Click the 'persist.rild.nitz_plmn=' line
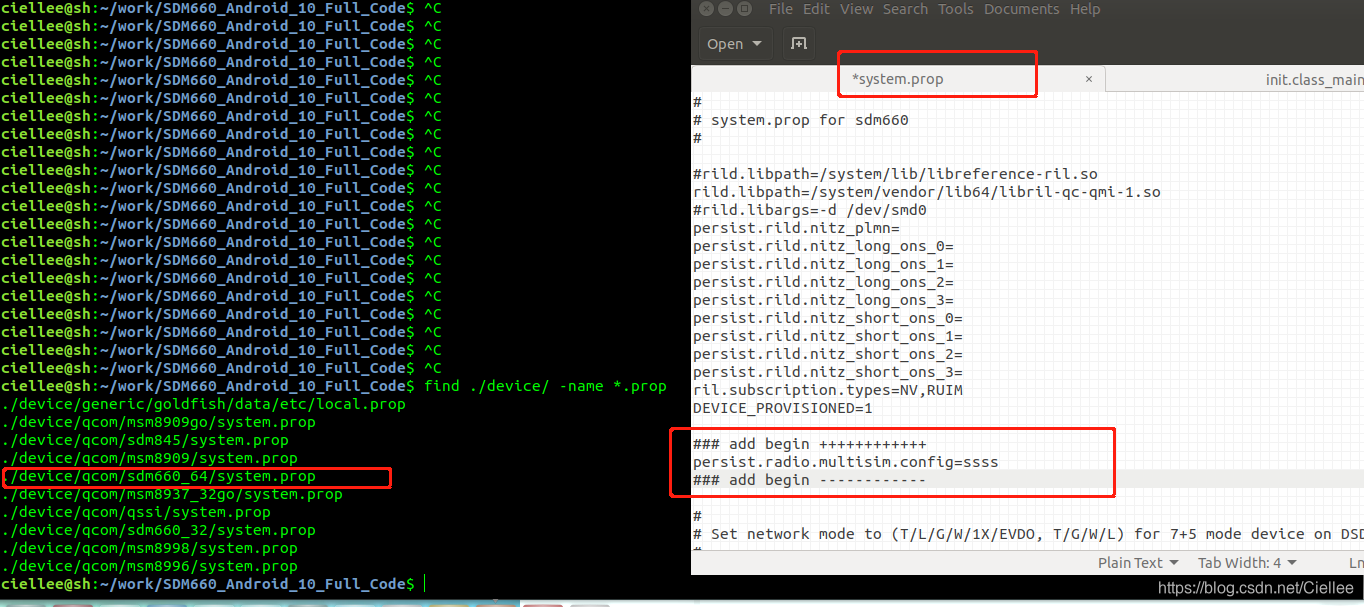This screenshot has width=1364, height=607. pos(797,228)
